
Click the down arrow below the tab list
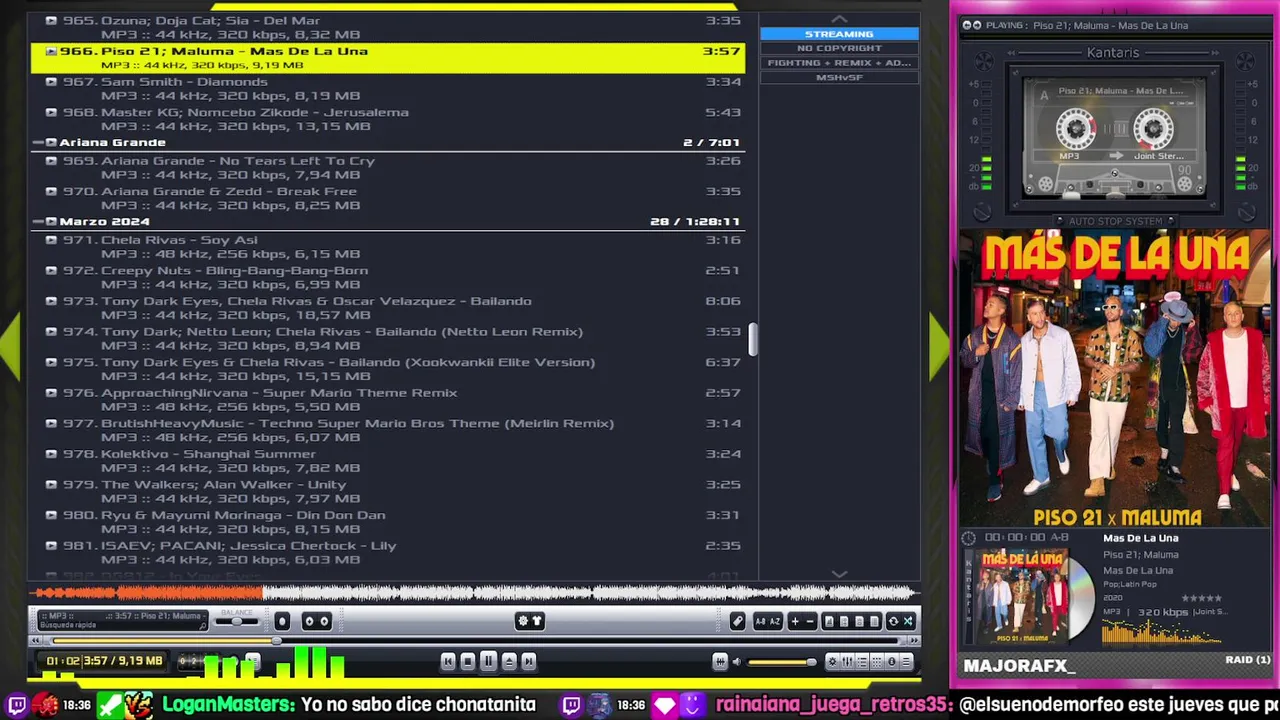click(x=839, y=574)
